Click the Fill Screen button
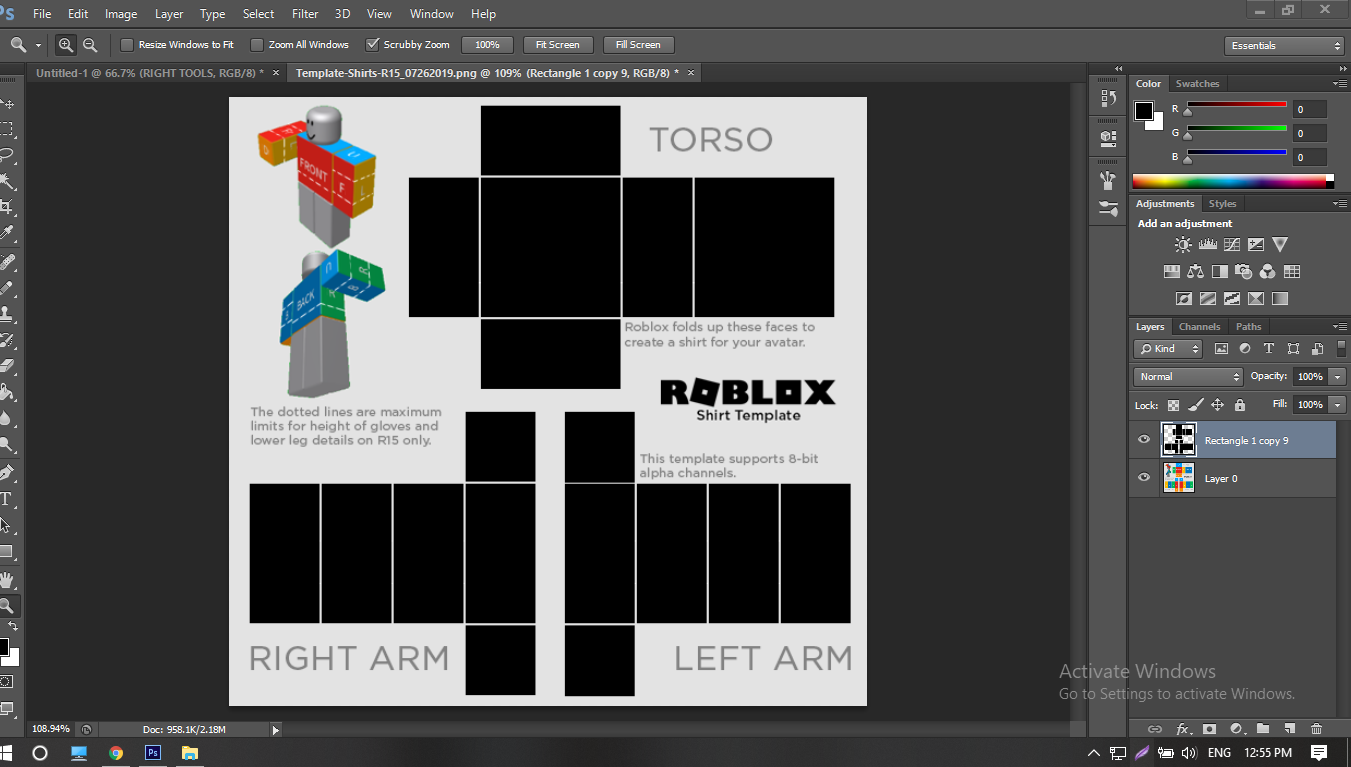1351x767 pixels. [638, 45]
